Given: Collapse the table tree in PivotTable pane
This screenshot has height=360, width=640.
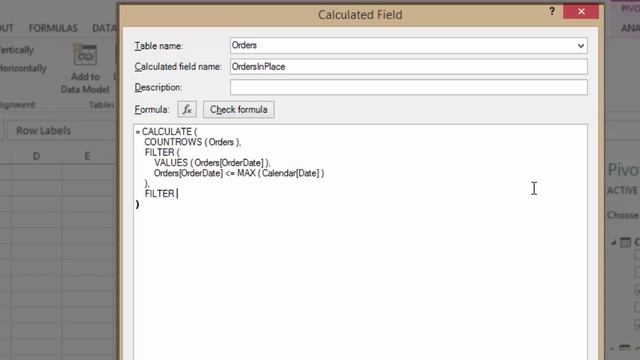Looking at the screenshot, I should point(613,242).
